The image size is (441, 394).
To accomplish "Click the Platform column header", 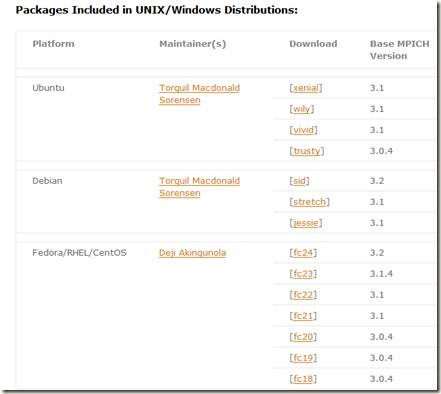I will tap(53, 44).
